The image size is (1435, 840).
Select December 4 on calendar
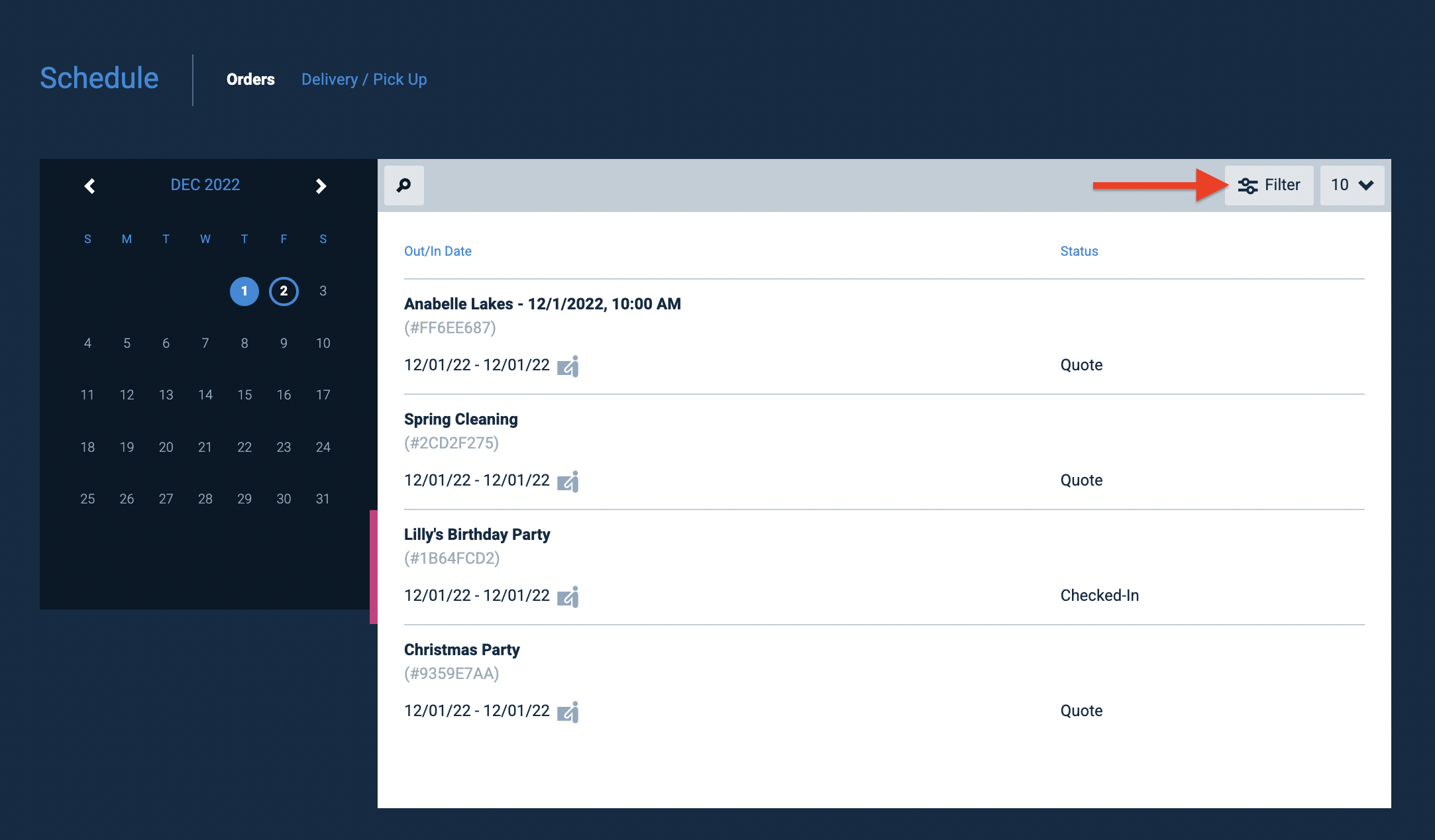87,343
